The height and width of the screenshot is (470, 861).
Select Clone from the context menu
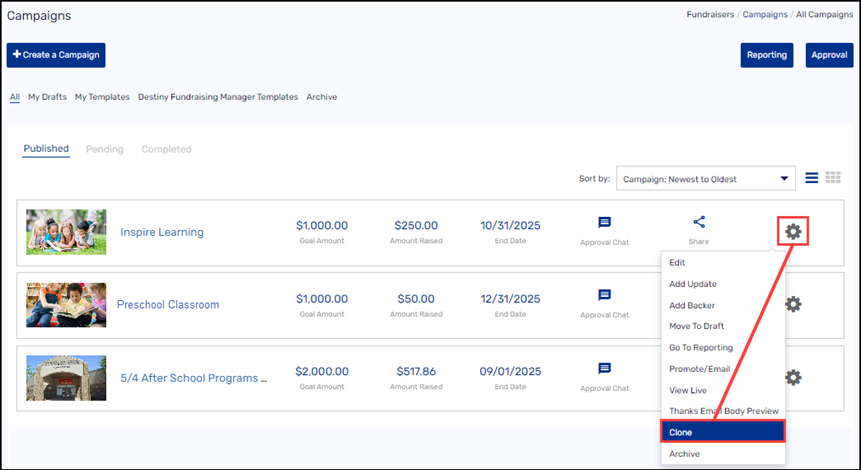[722, 432]
